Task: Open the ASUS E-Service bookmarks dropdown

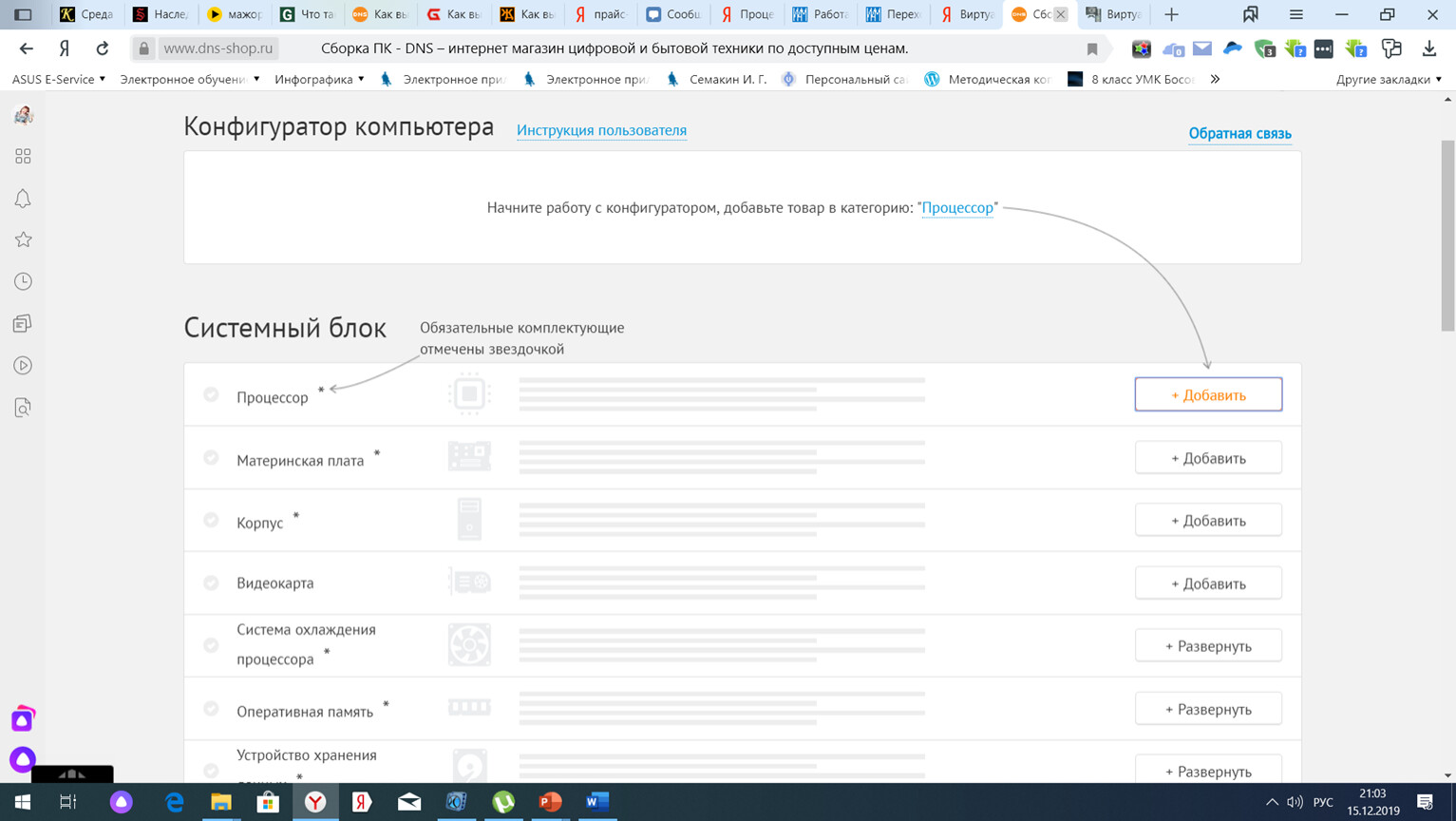Action: (x=58, y=80)
